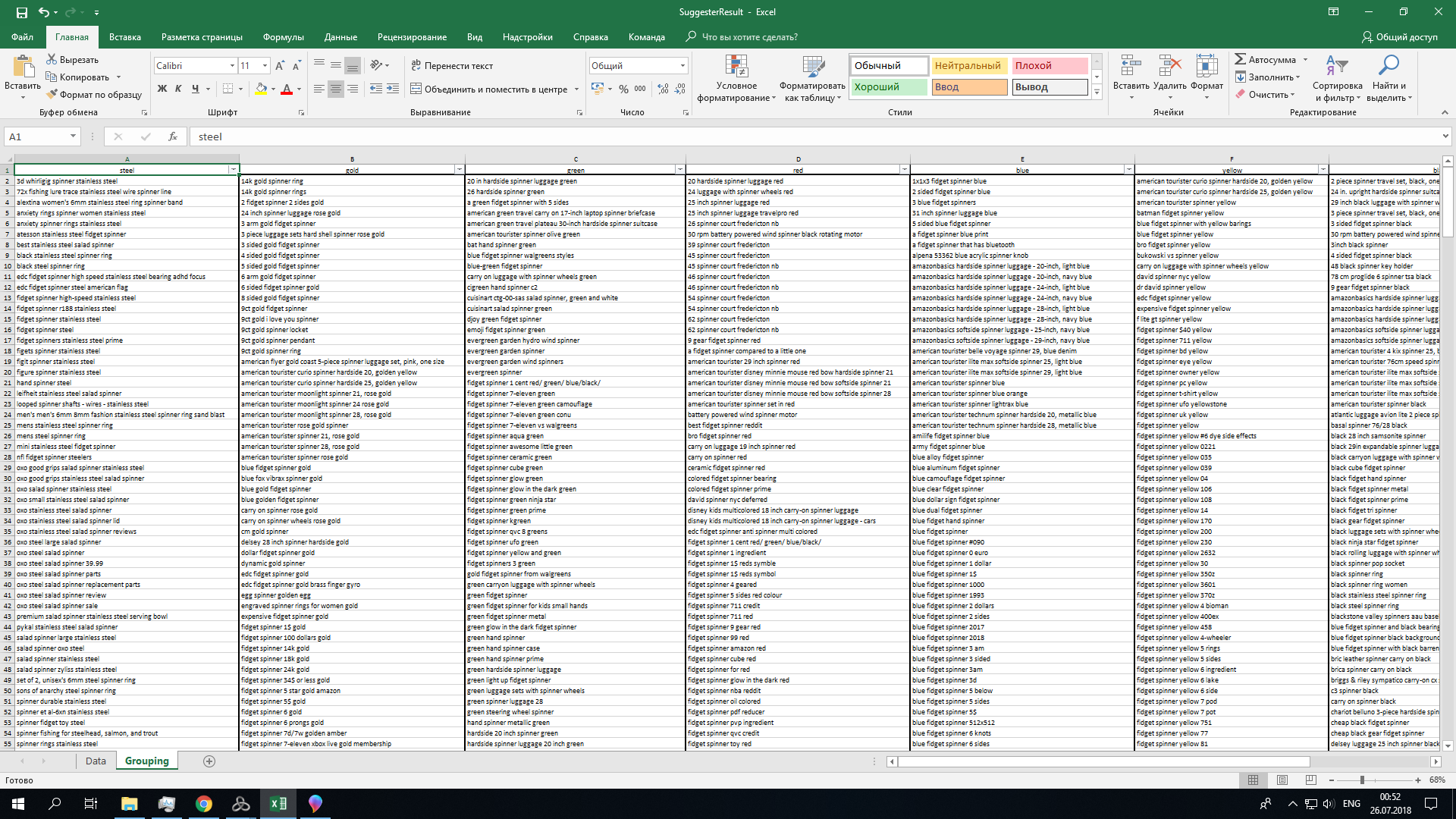Click the Save icon in quick access toolbar
This screenshot has width=1456, height=819.
click(21, 12)
